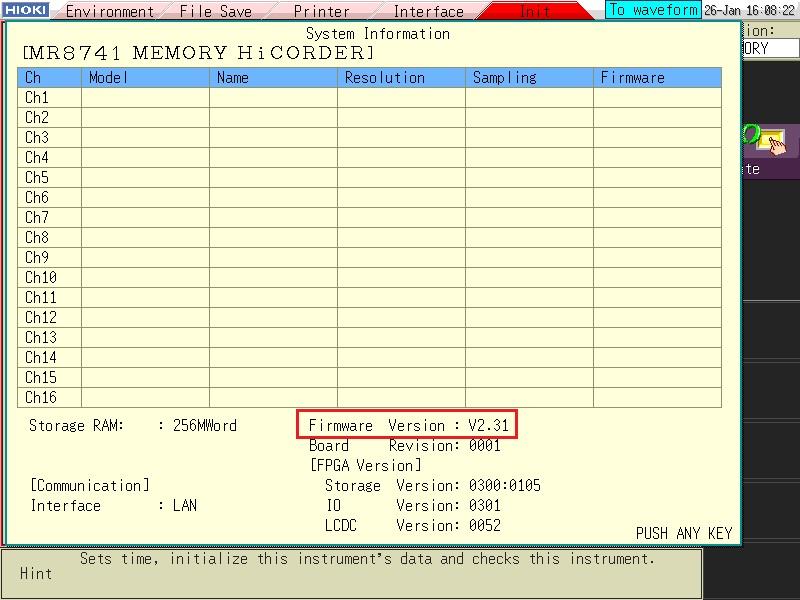Viewport: 800px width, 600px height.
Task: Click the MR8741 MEMORY HiCORDER heading
Action: pyautogui.click(x=198, y=53)
